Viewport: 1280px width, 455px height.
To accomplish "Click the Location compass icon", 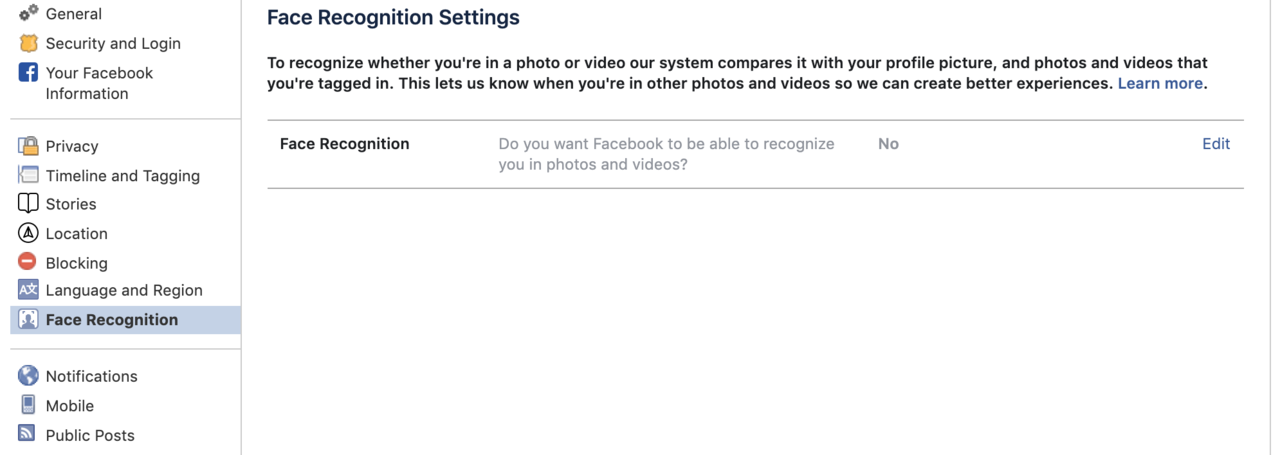I will tap(28, 233).
